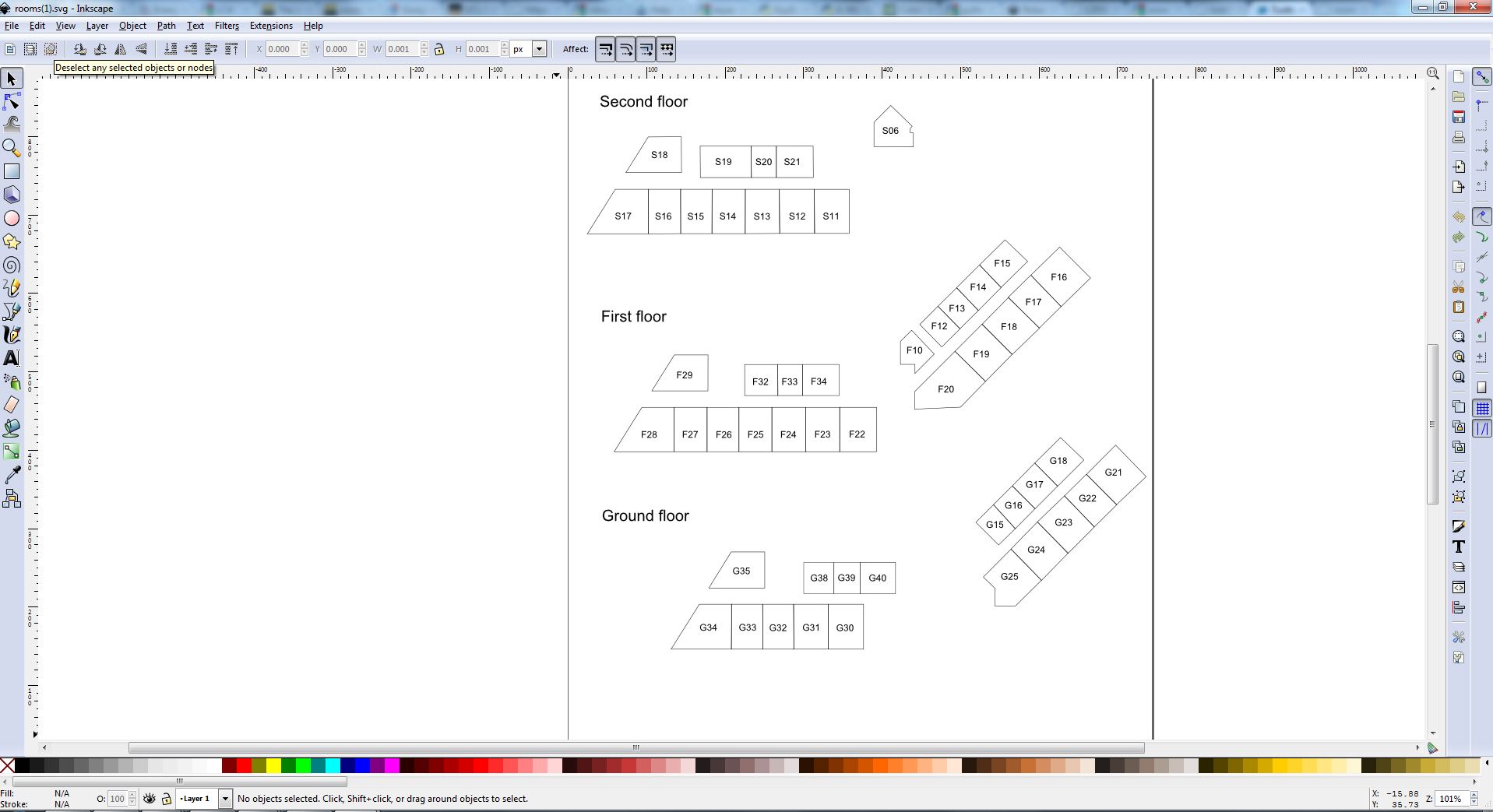Select the Calligraphy tool
Screen dimensions: 1493x812
tap(12, 335)
